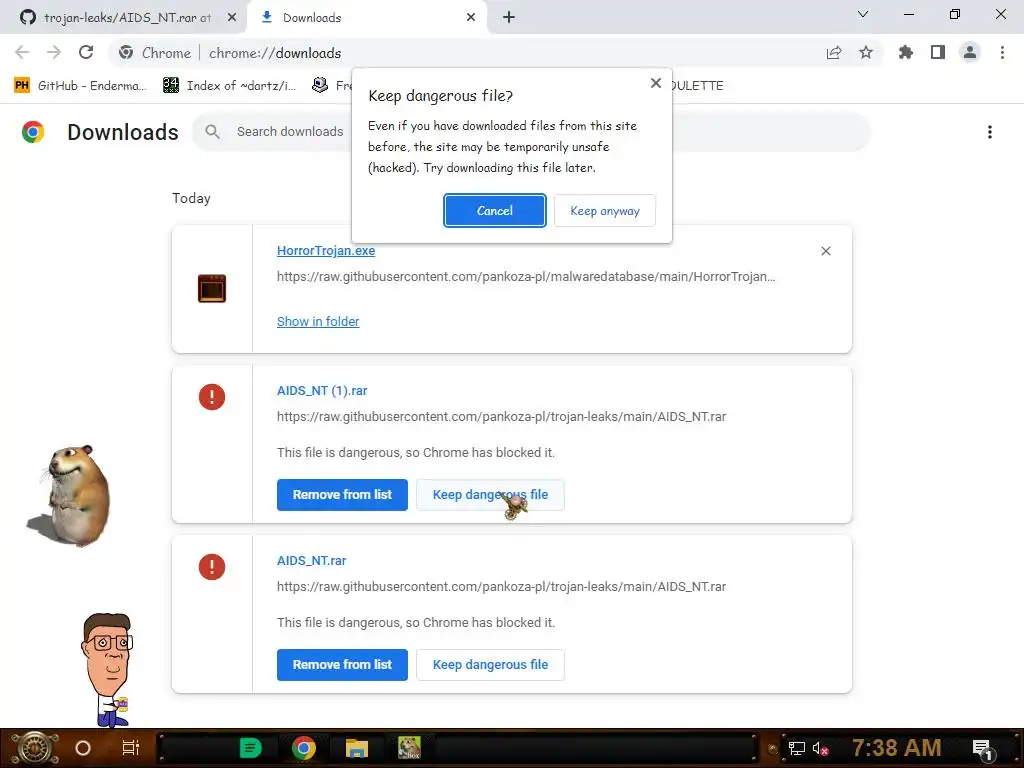Click the HorrorTrojan.exe file icon

tap(212, 289)
